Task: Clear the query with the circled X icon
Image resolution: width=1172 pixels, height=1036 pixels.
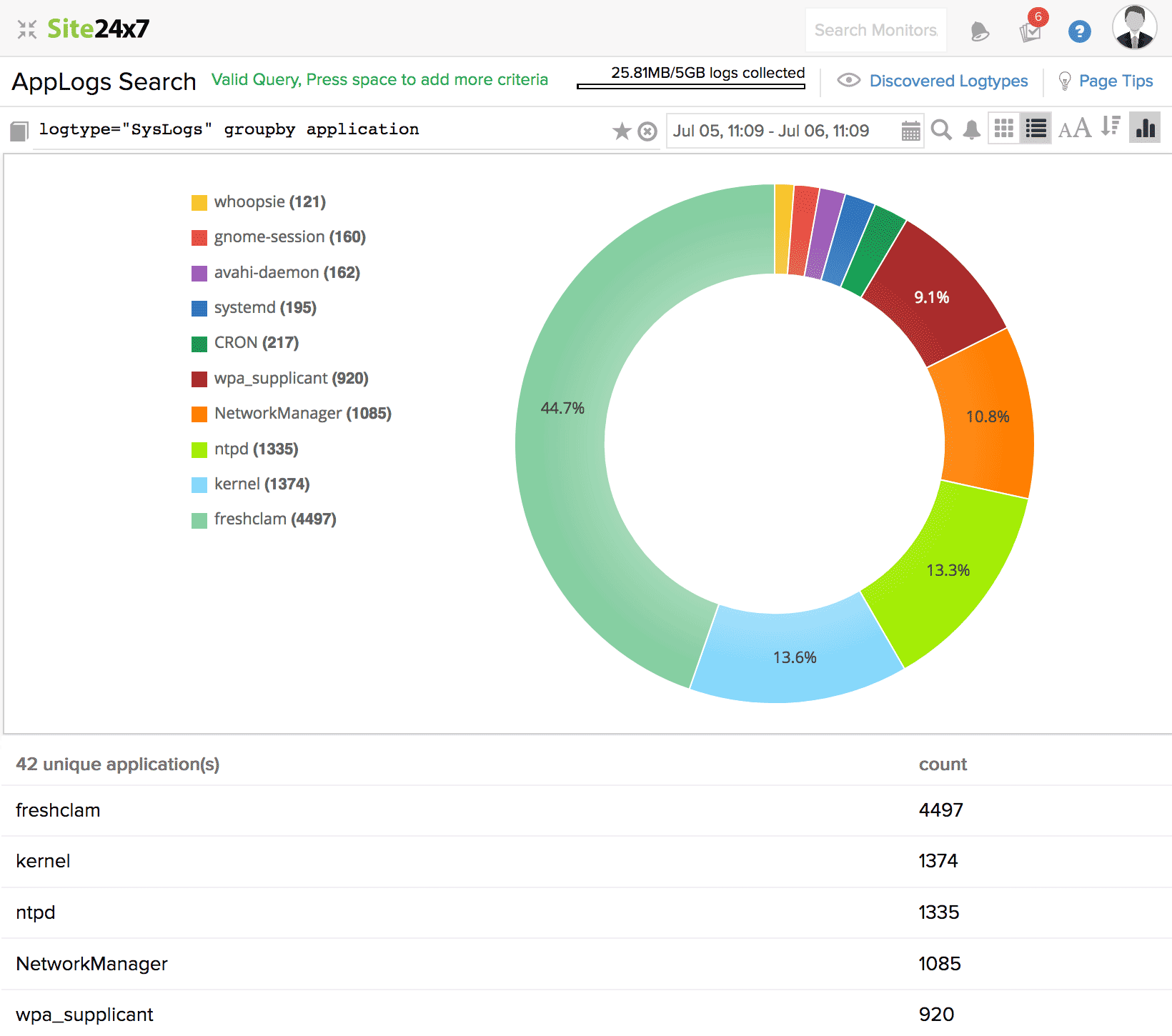Action: click(647, 131)
